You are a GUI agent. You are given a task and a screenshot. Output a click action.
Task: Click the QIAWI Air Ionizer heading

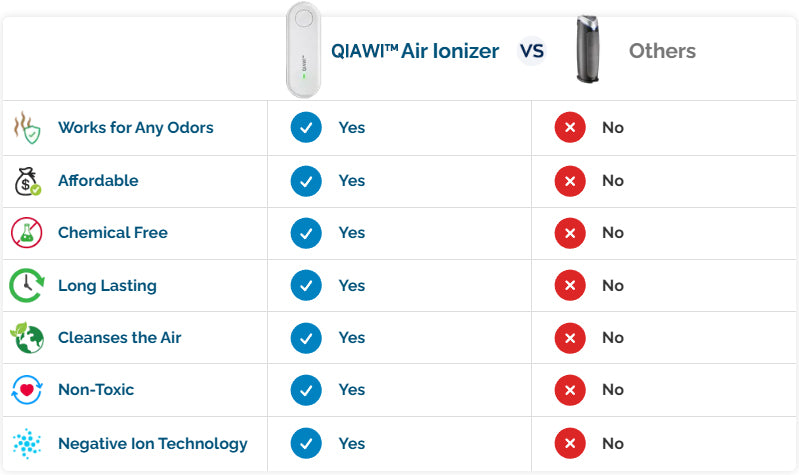[x=415, y=51]
